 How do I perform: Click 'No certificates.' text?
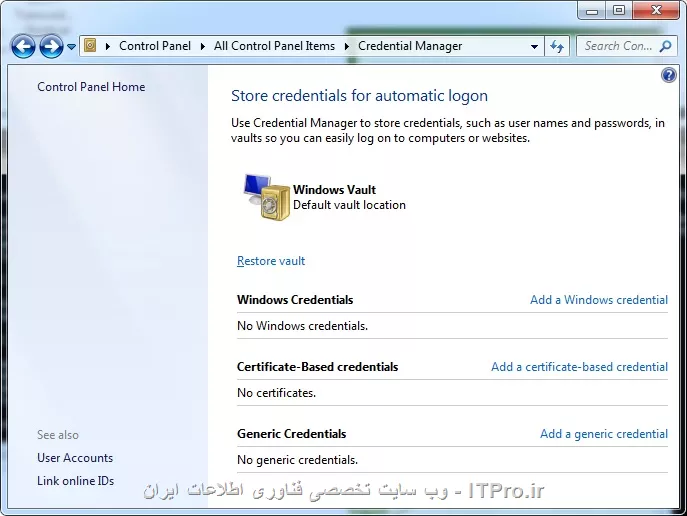[x=276, y=393]
